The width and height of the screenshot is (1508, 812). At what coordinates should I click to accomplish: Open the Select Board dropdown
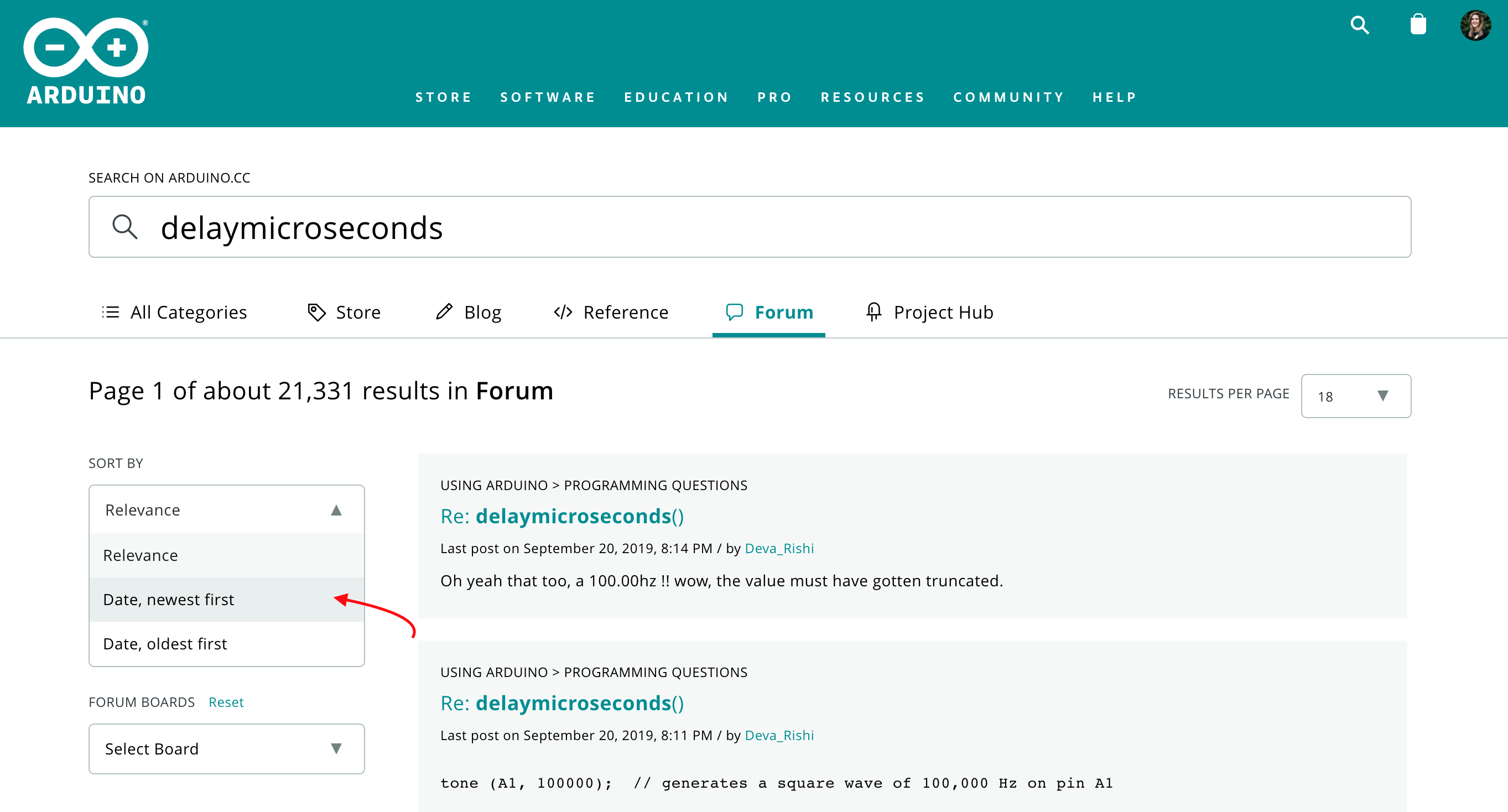227,749
